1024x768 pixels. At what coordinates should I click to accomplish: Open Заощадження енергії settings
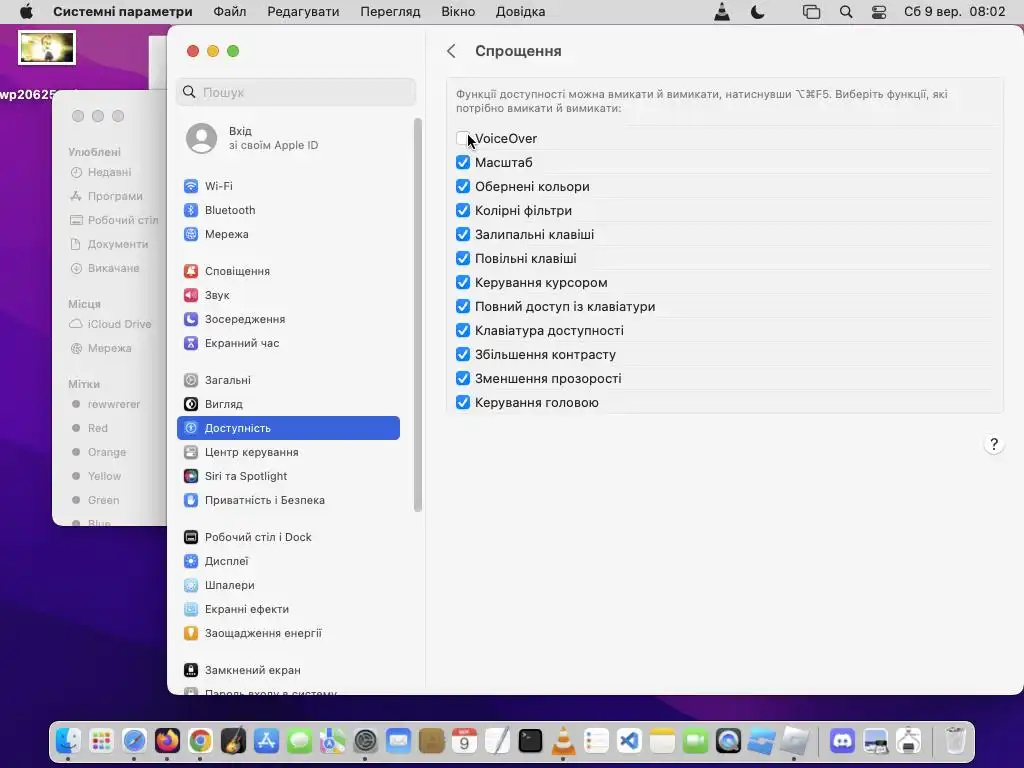[x=288, y=633]
